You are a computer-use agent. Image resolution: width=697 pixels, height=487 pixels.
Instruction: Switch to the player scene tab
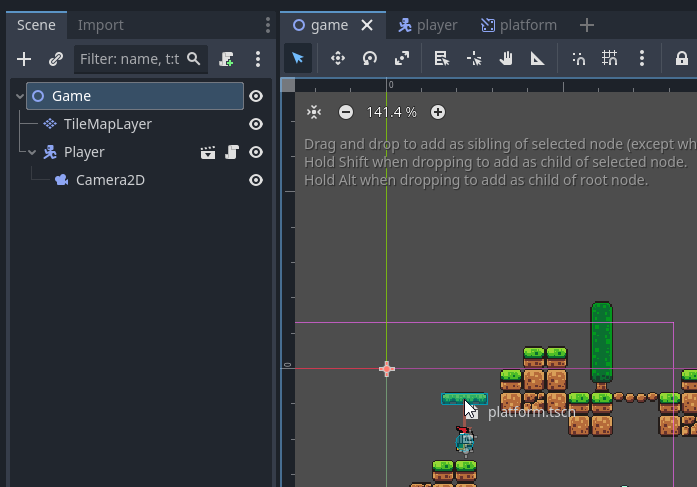[x=428, y=25]
